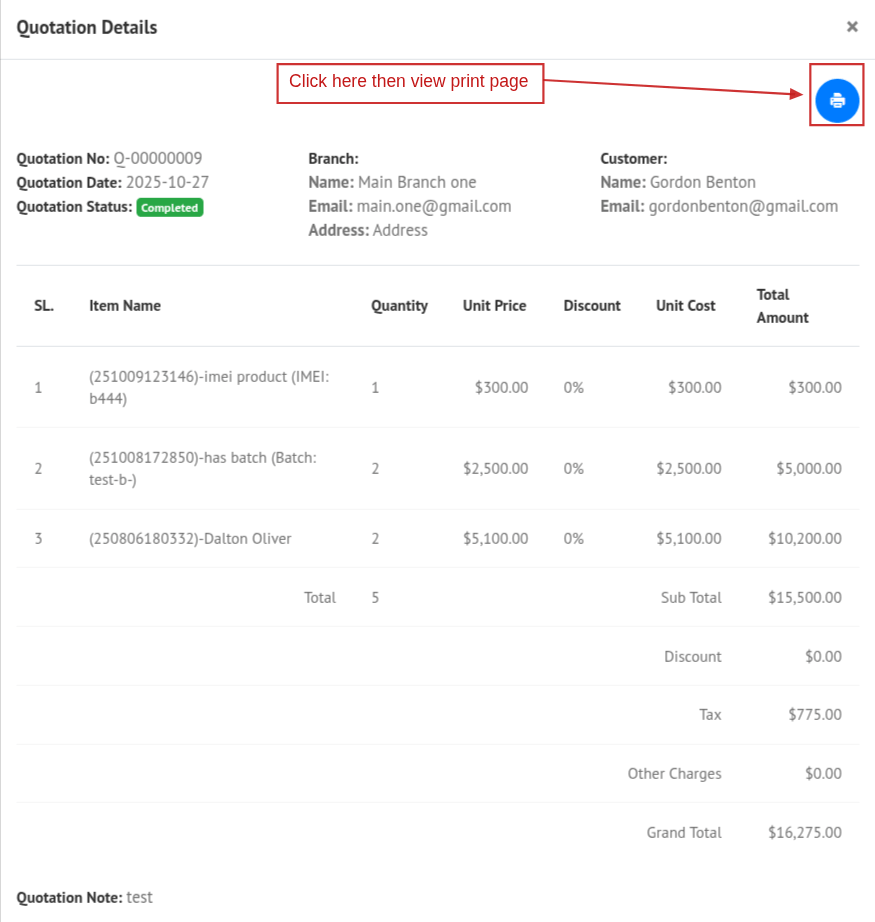The width and height of the screenshot is (875, 922).
Task: Select the Unit Price column header
Action: coord(494,306)
